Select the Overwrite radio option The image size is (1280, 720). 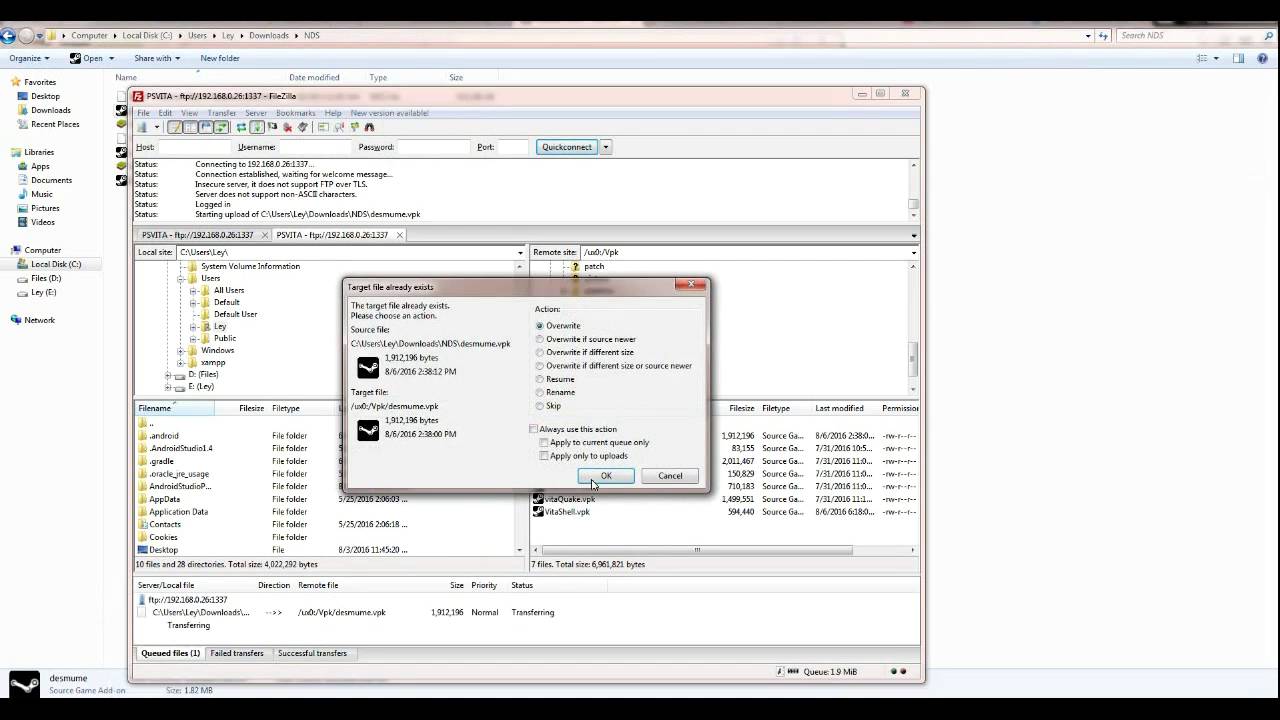[540, 326]
